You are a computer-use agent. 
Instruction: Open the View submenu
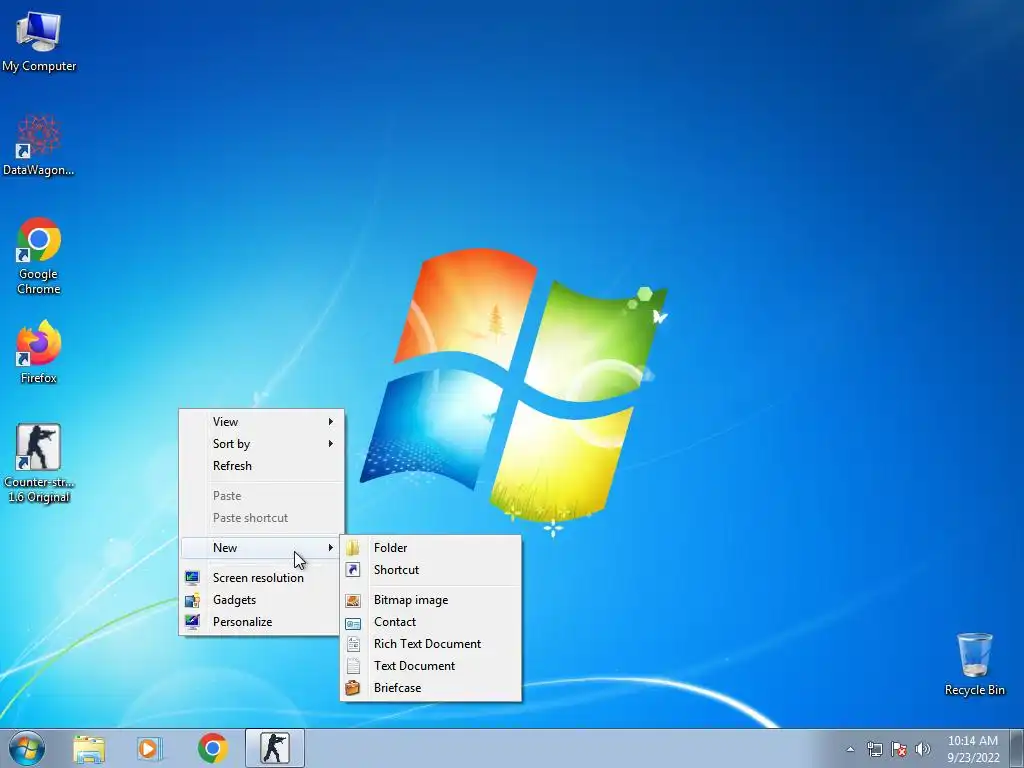click(x=262, y=422)
